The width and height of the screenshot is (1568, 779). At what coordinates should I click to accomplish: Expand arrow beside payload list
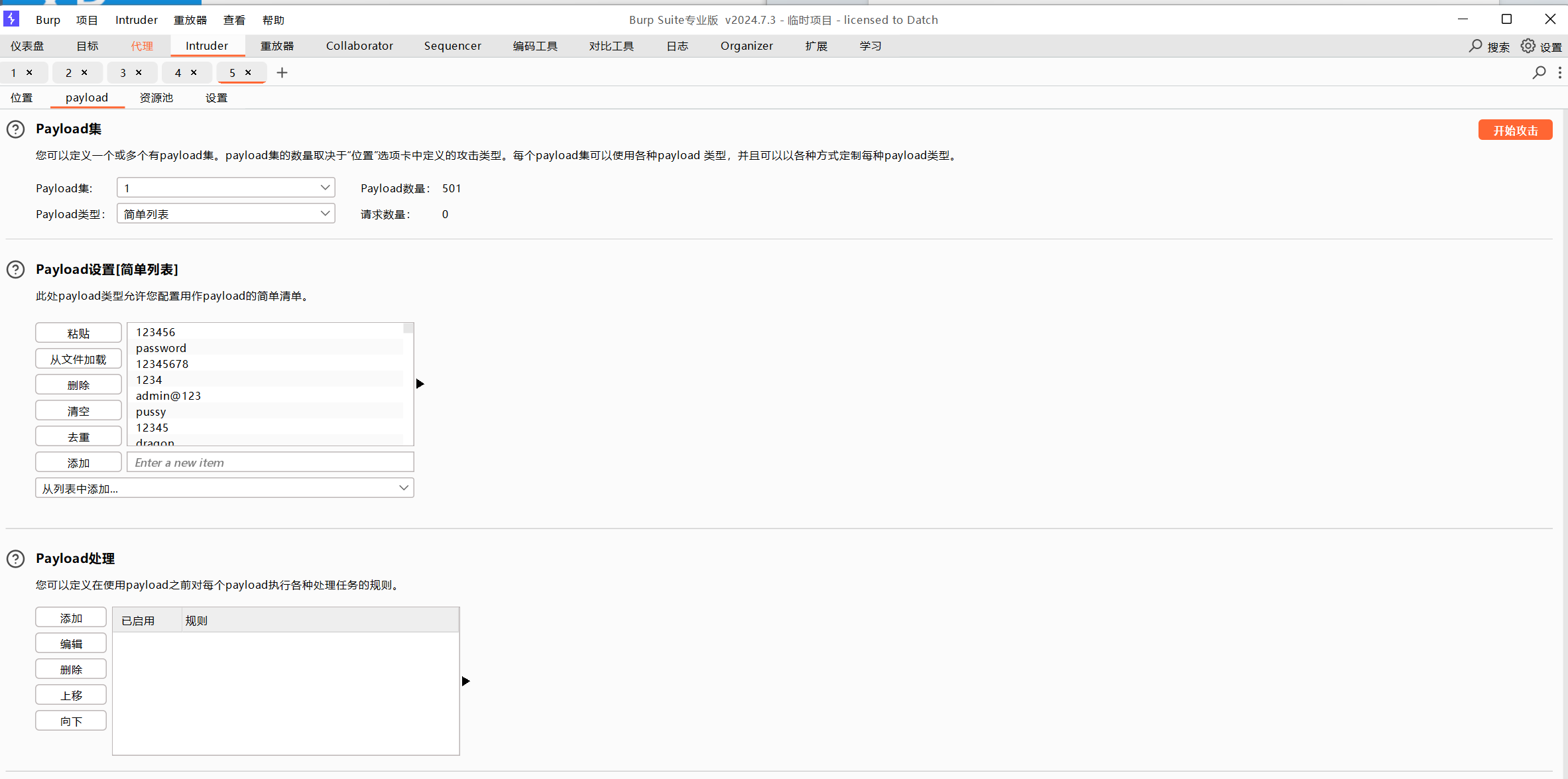pyautogui.click(x=420, y=384)
